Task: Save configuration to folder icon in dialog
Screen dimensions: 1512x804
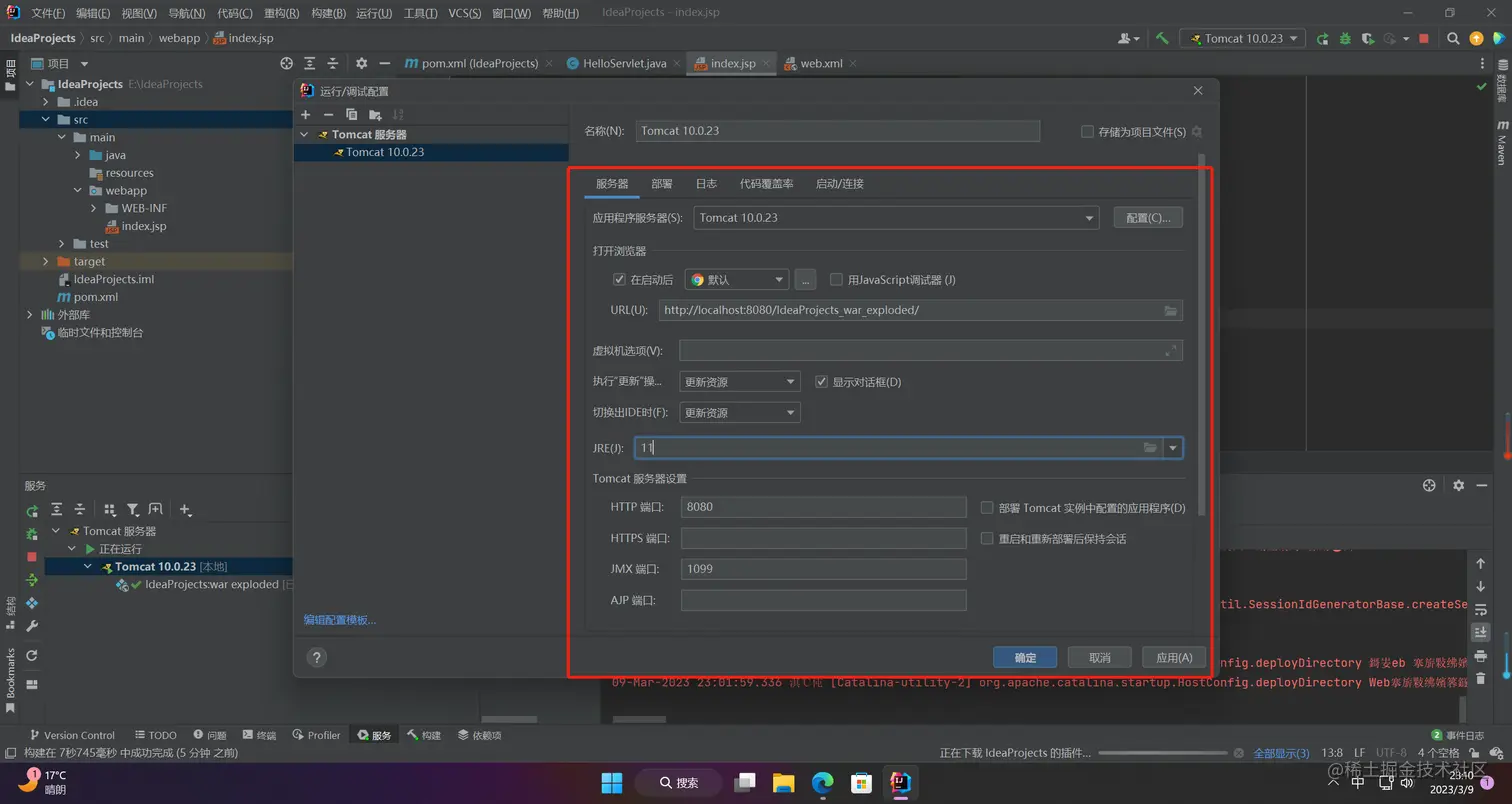Action: 375,114
